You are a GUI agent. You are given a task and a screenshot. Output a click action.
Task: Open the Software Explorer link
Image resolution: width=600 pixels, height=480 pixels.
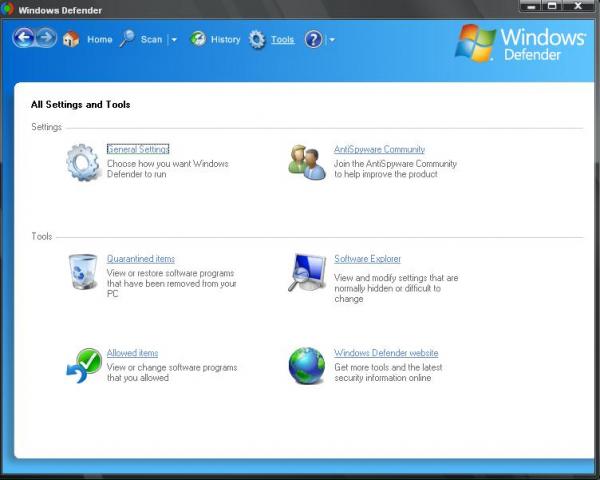[x=367, y=259]
